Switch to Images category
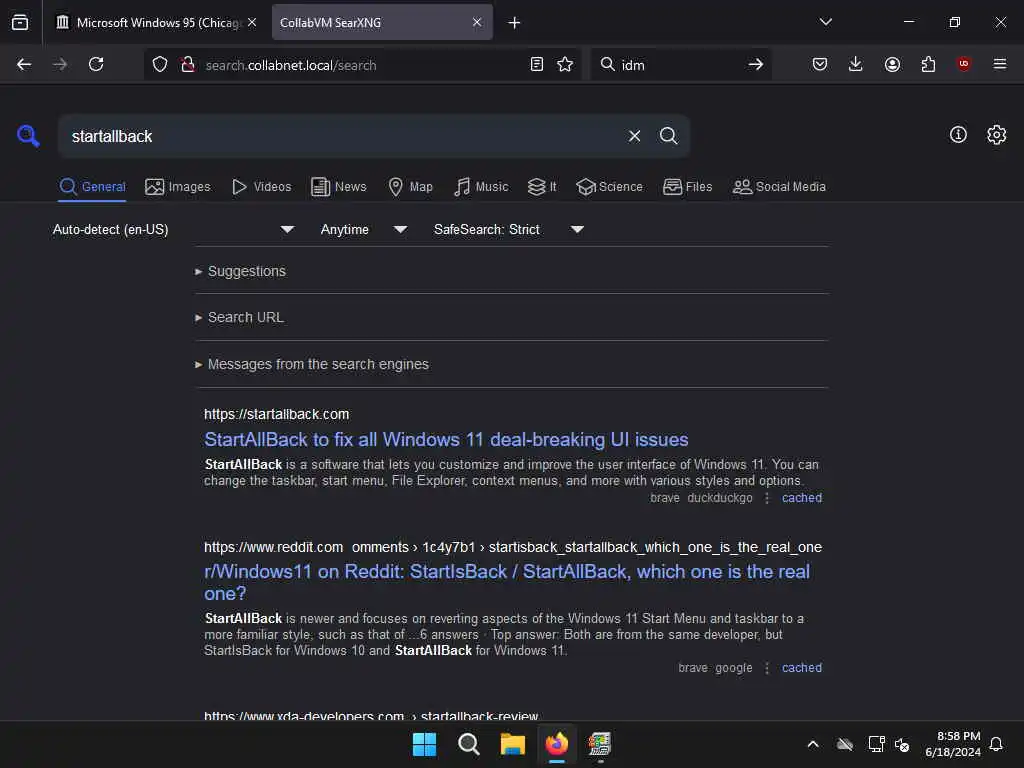Viewport: 1024px width, 768px height. tap(178, 187)
